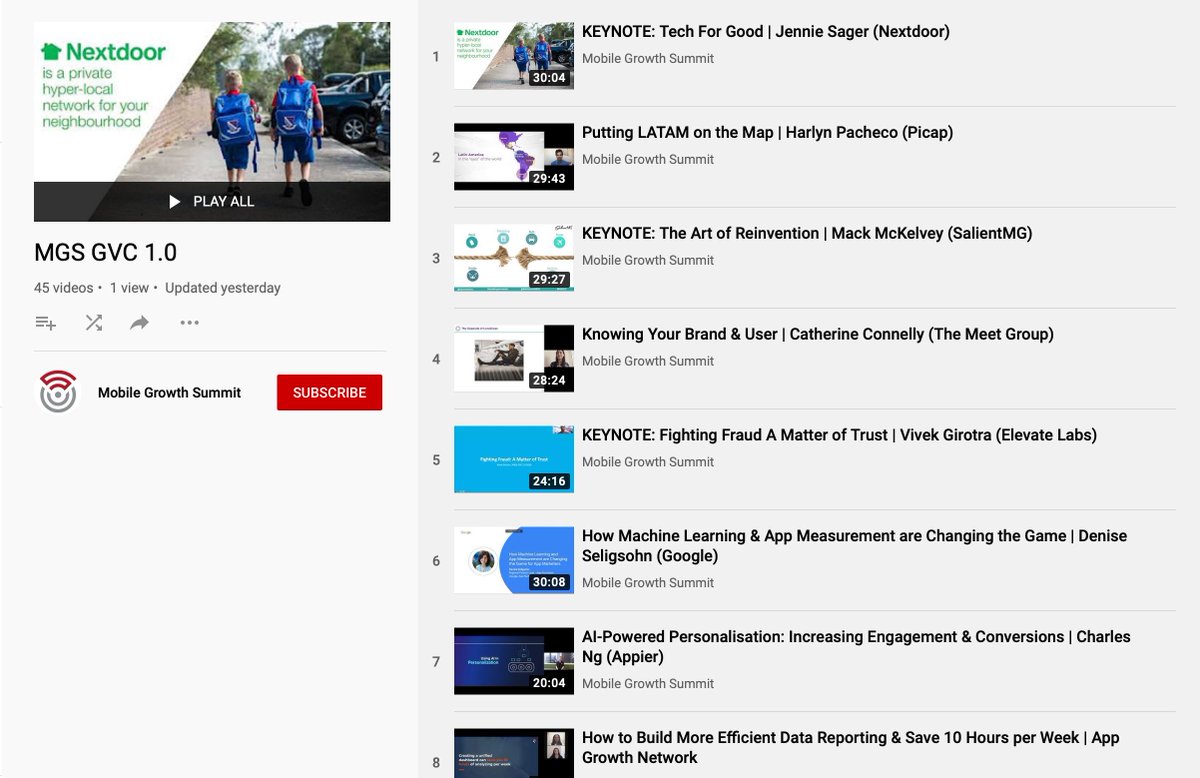Click title Knowing Your Brand & User
This screenshot has height=778, width=1200.
point(818,335)
